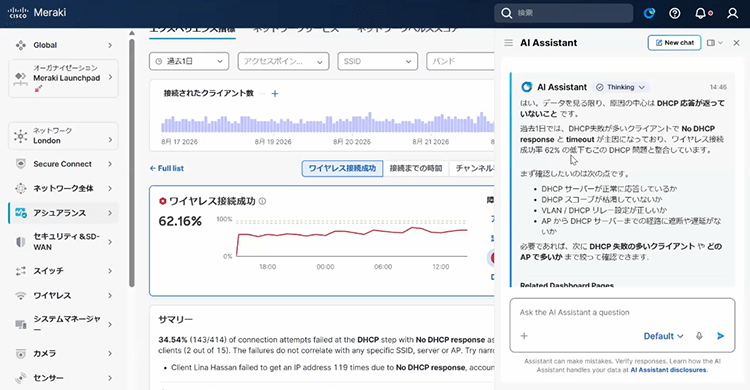Open the スイッチ menu item
This screenshot has height=390, width=750.
63,271
